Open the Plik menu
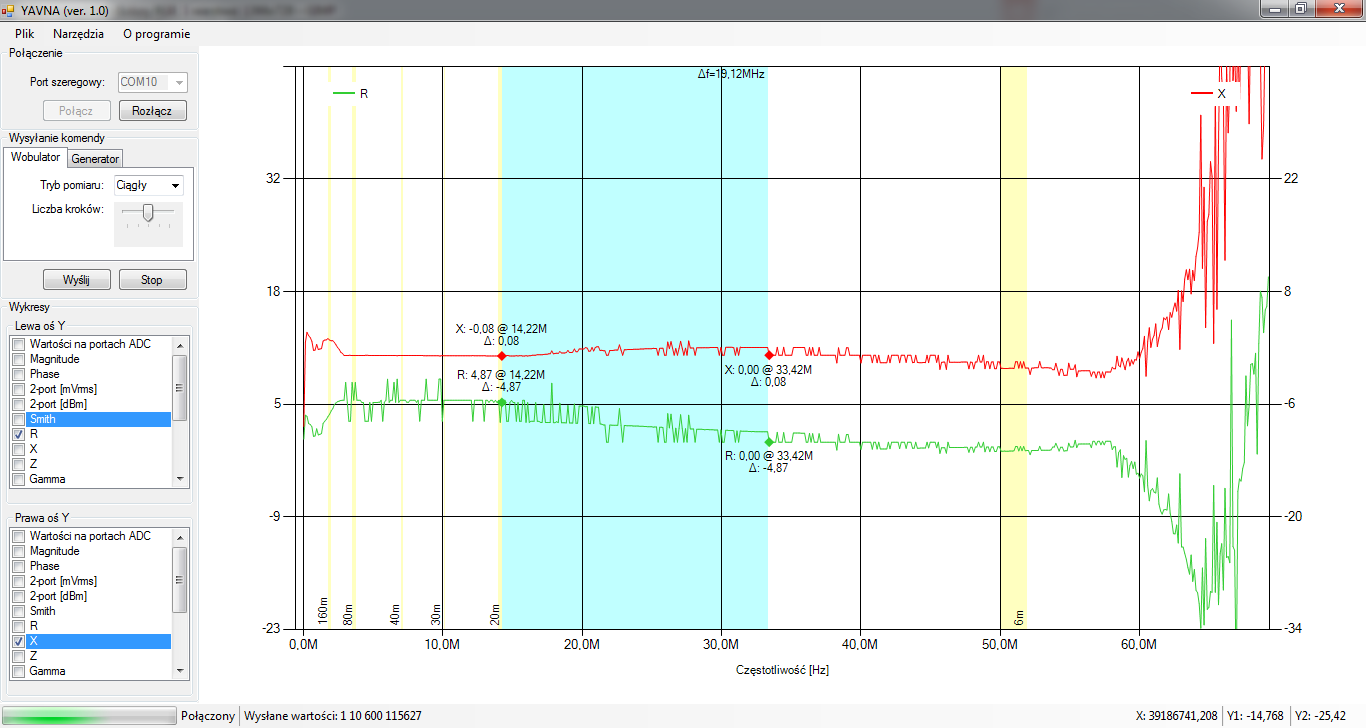This screenshot has height=728, width=1366. [x=25, y=34]
